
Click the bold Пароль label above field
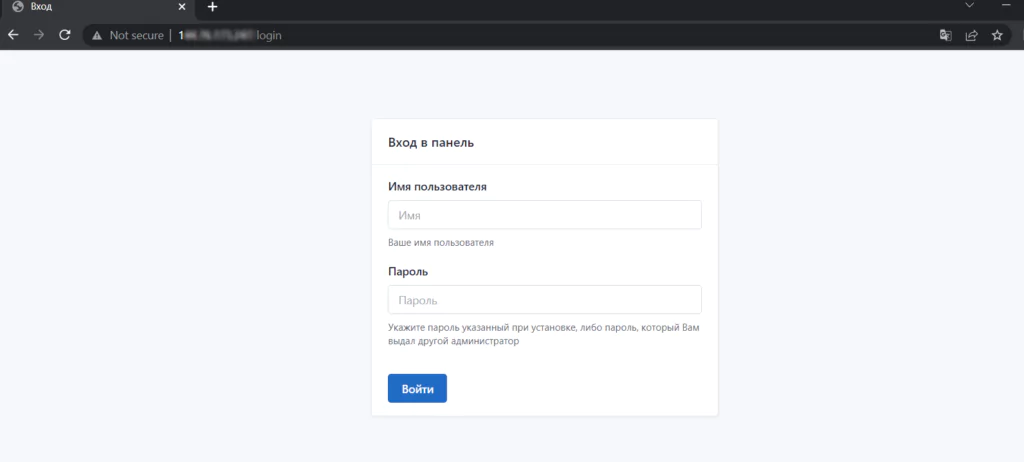coord(408,271)
